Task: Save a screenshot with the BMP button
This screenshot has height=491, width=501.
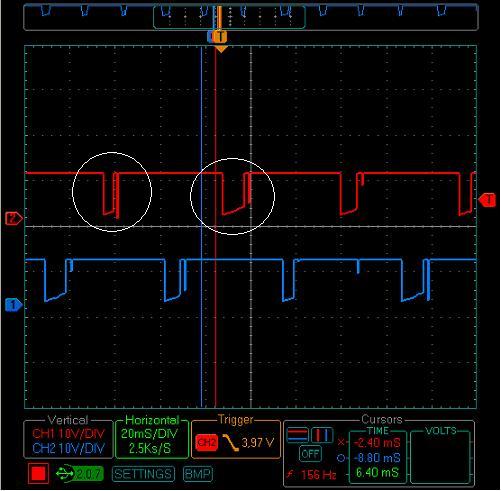Action: pos(197,473)
